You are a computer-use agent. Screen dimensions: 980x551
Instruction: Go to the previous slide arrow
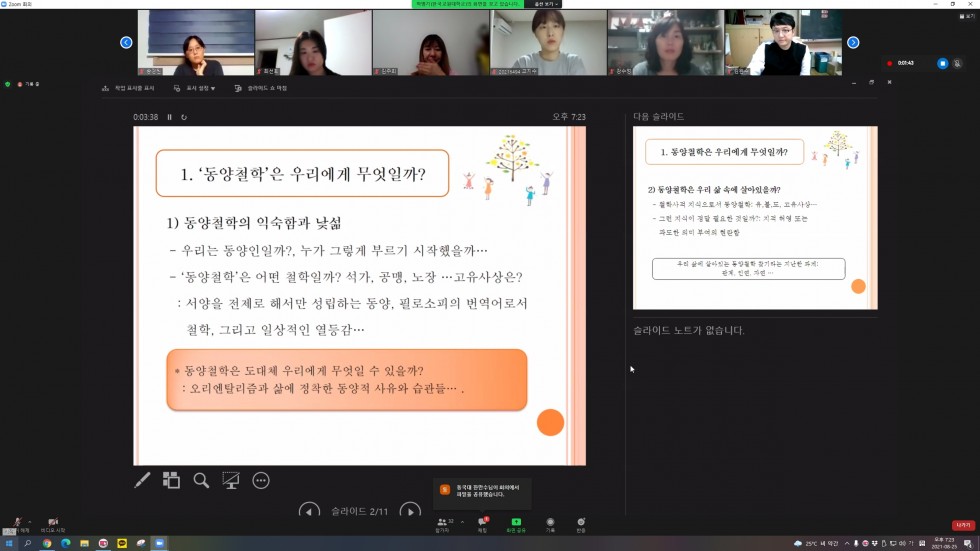[310, 511]
